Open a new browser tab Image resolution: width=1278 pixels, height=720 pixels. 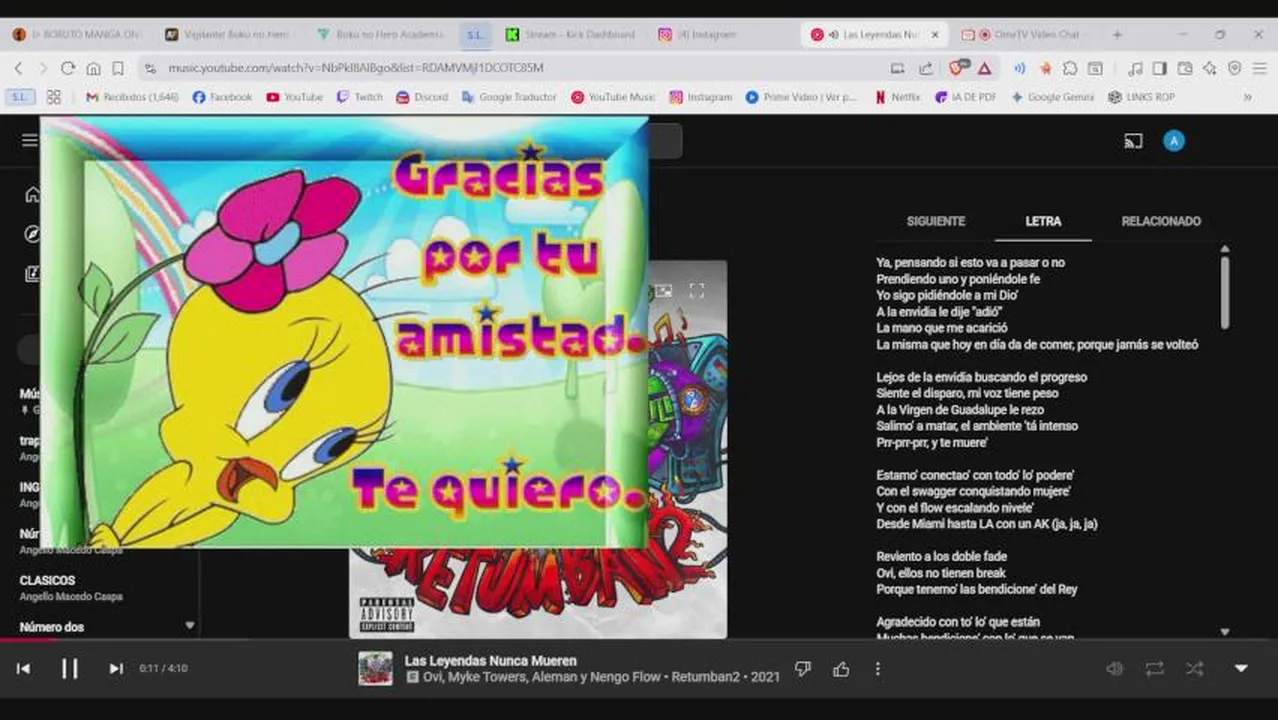[1117, 34]
